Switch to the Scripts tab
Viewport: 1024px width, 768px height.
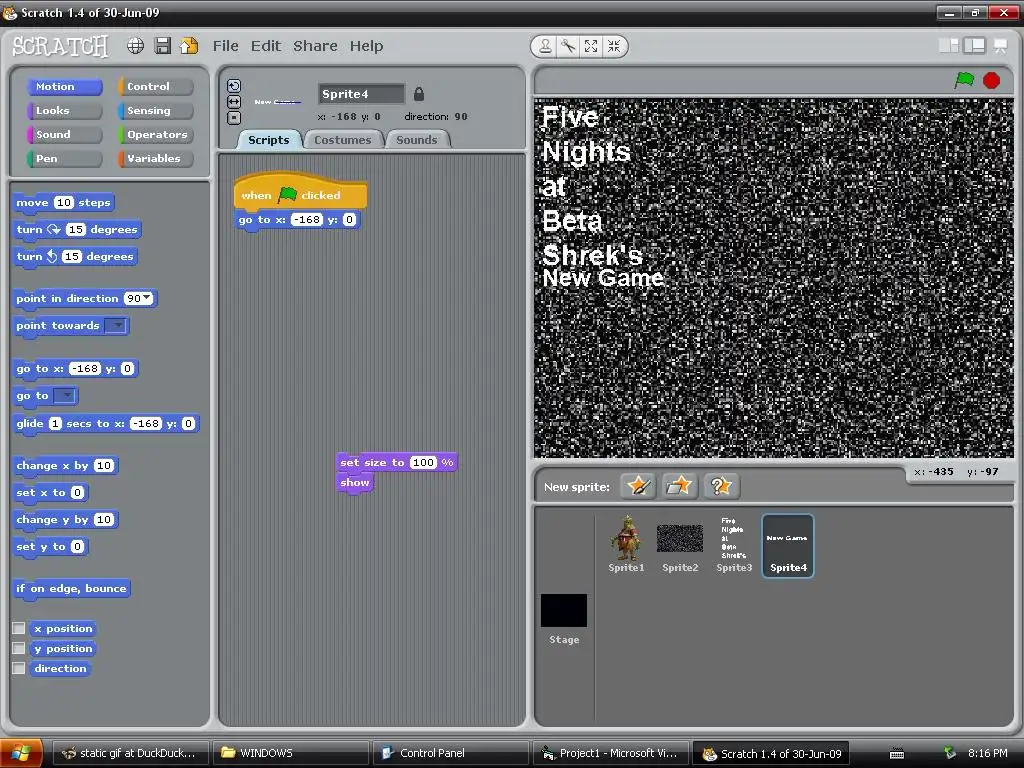click(268, 140)
